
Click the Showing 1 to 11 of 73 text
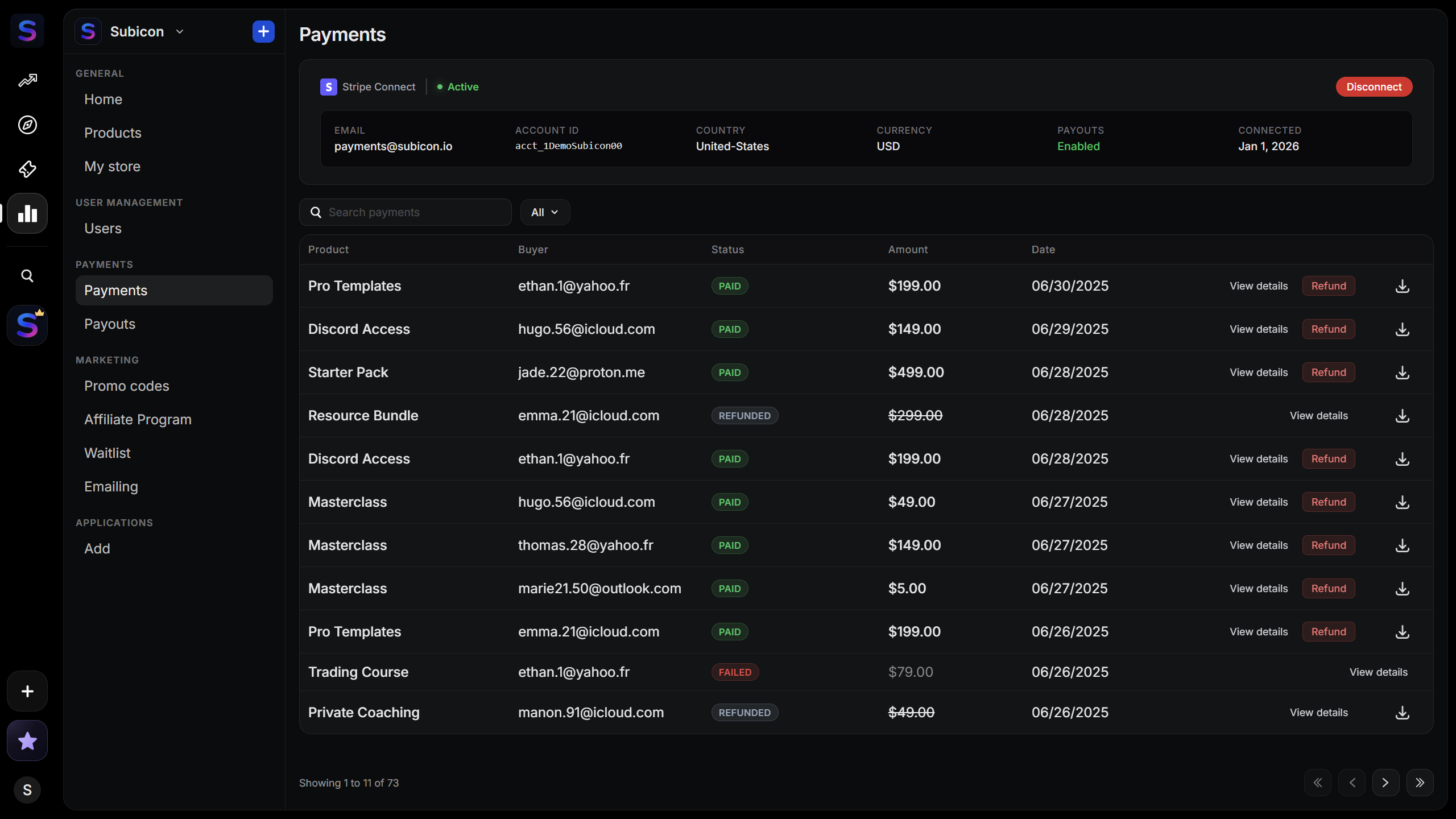[349, 783]
